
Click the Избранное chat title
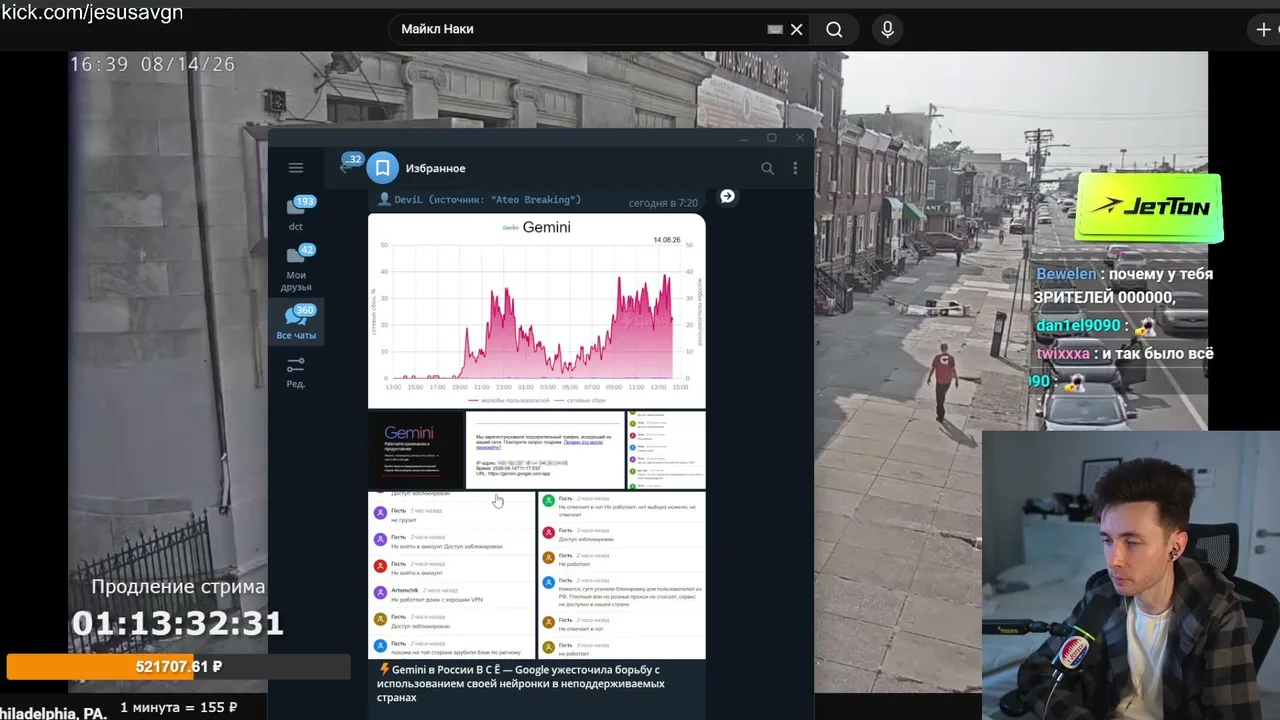[x=435, y=168]
